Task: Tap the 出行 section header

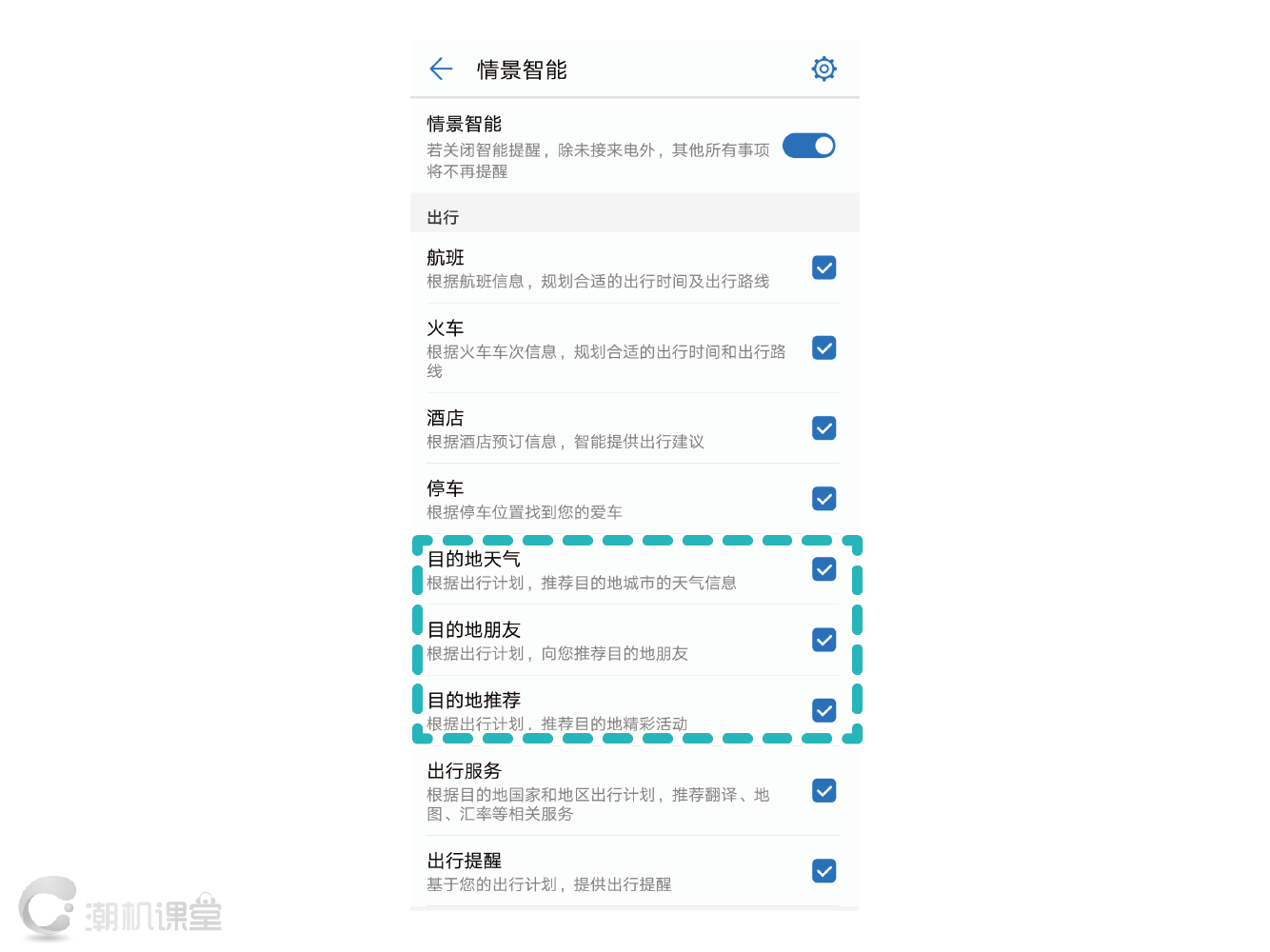Action: point(444,217)
